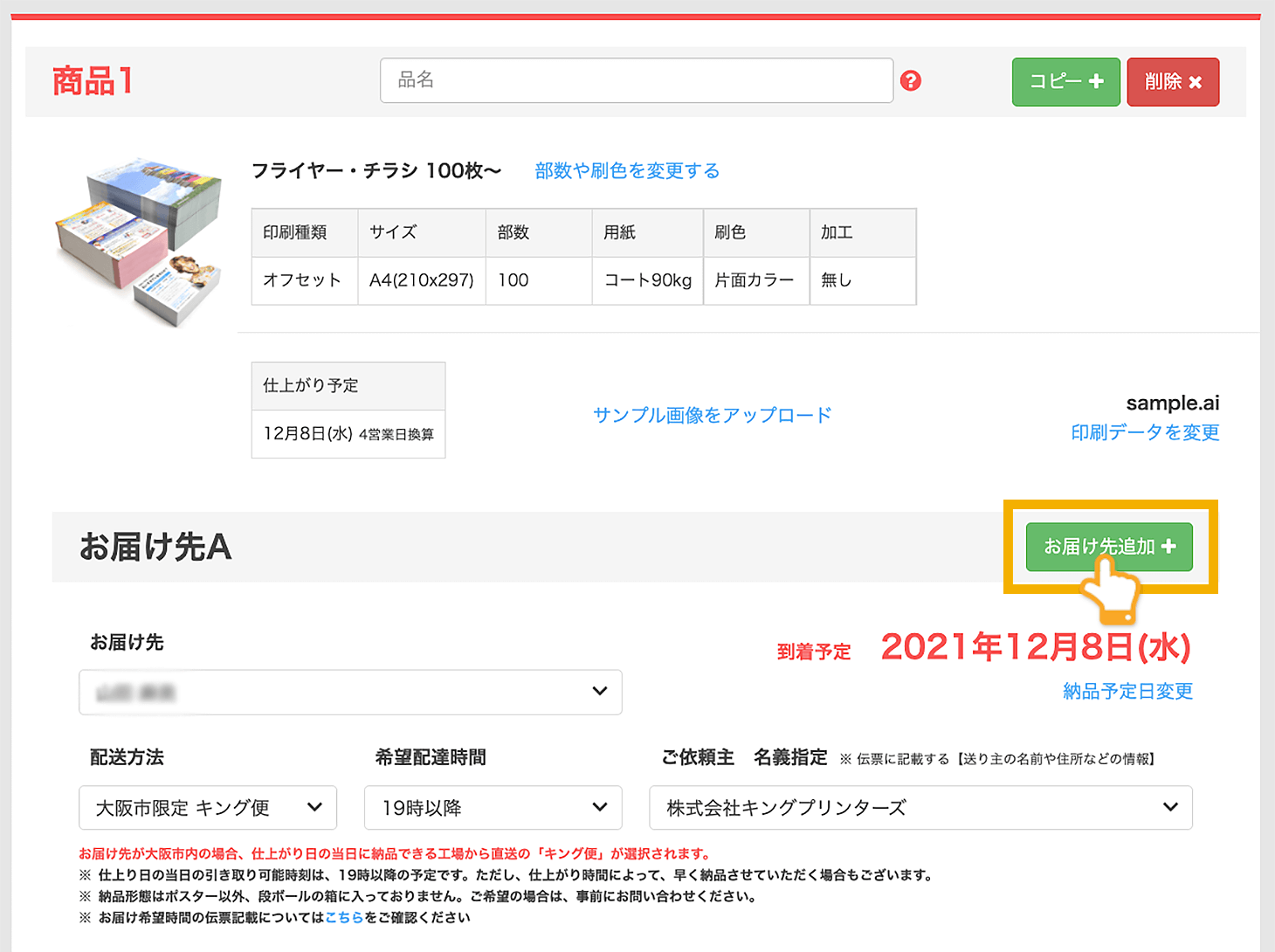Click the 削除 delete button
1275x952 pixels.
click(x=1173, y=81)
